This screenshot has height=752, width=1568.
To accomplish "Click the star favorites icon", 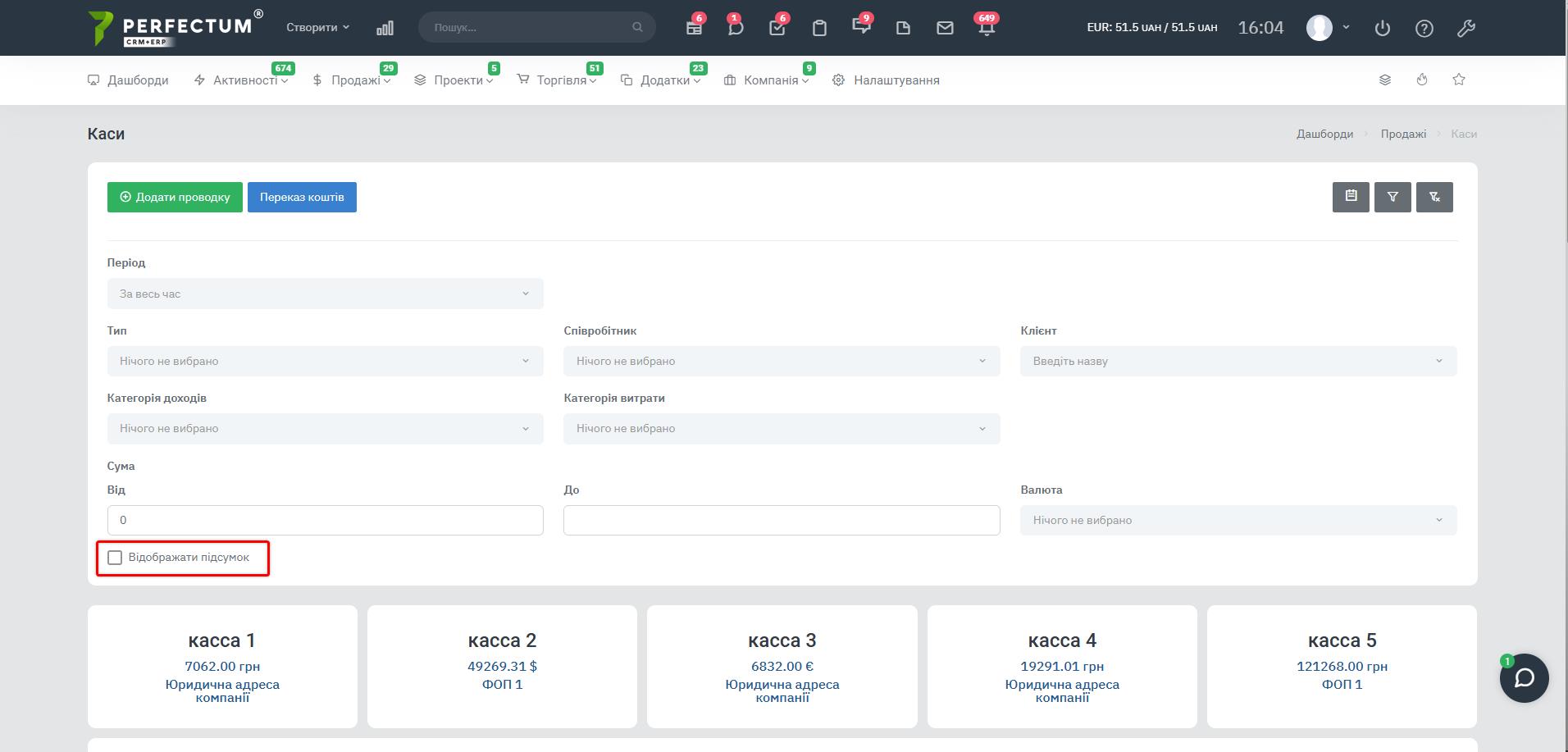I will pyautogui.click(x=1459, y=80).
